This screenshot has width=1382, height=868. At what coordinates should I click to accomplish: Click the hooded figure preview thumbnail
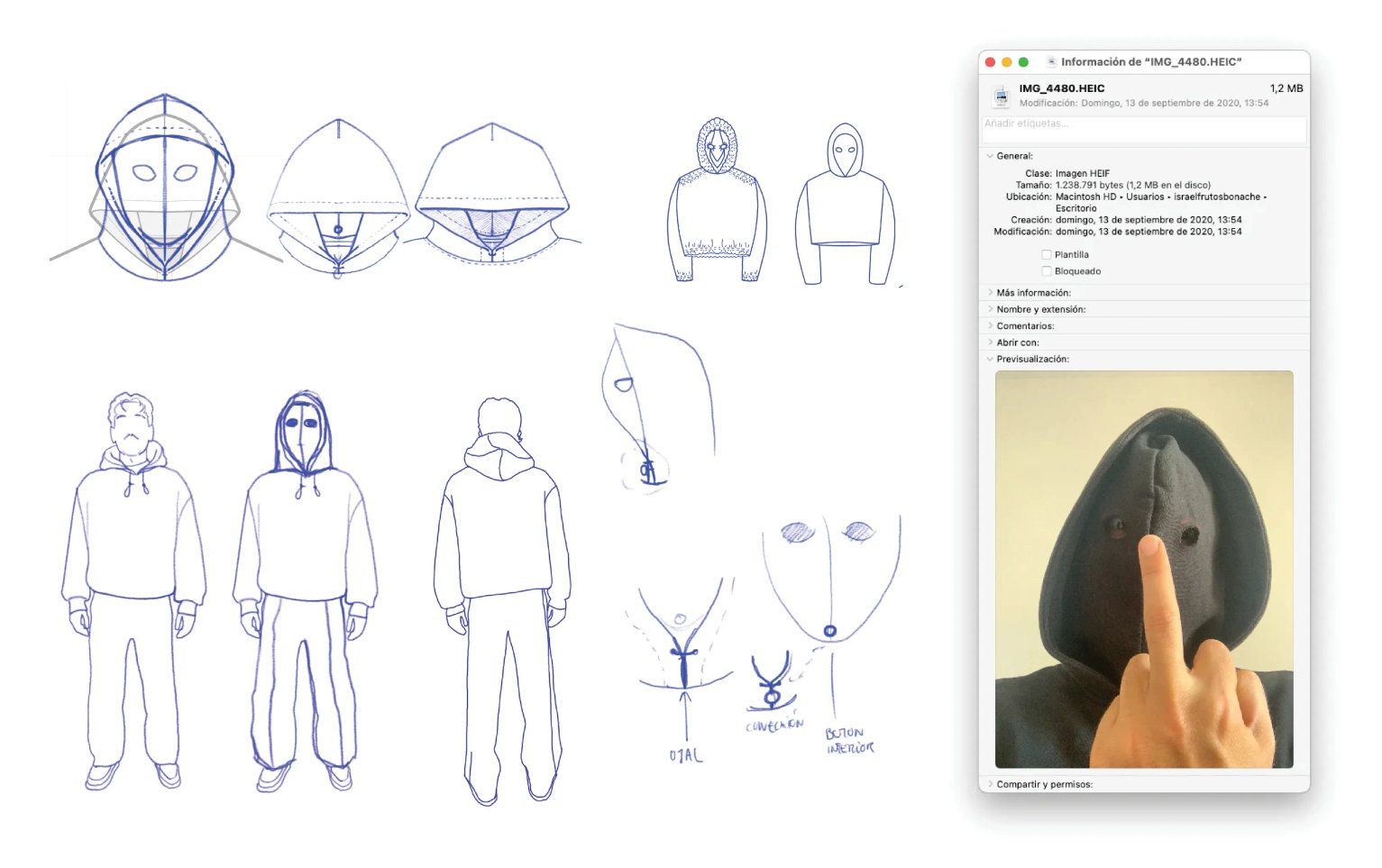coord(1144,570)
